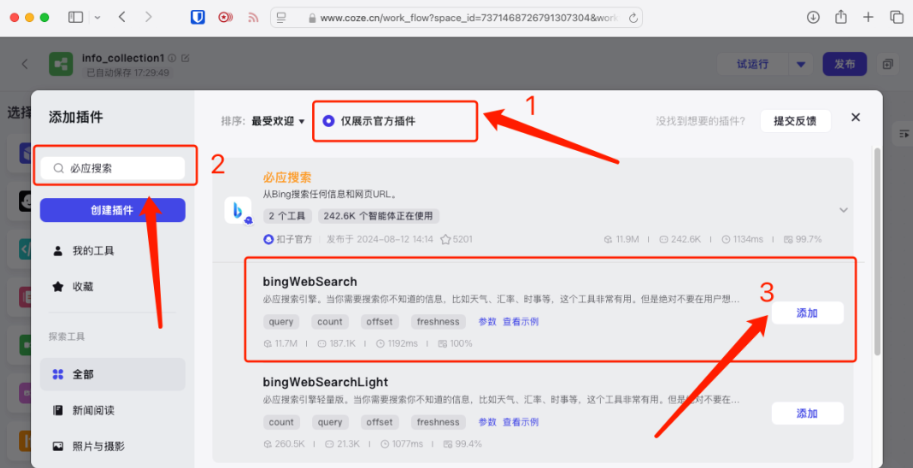Screen dimensions: 913x468
Task: Open the RSS feed extension icon
Action: pos(253,17)
